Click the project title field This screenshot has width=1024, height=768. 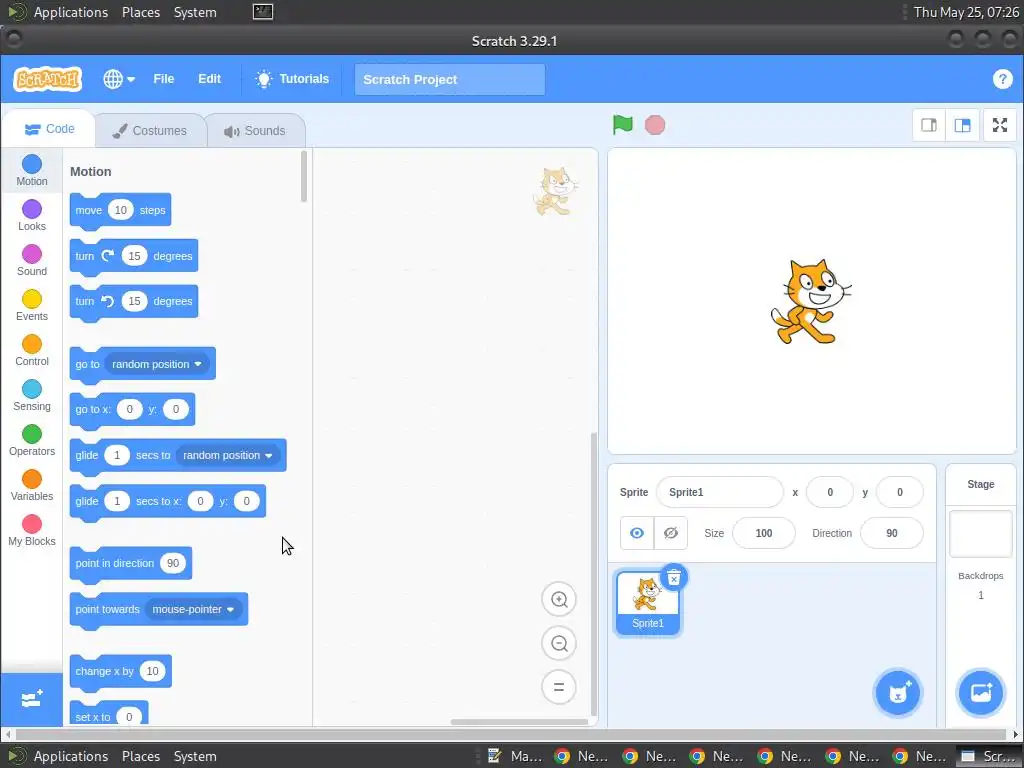[449, 80]
